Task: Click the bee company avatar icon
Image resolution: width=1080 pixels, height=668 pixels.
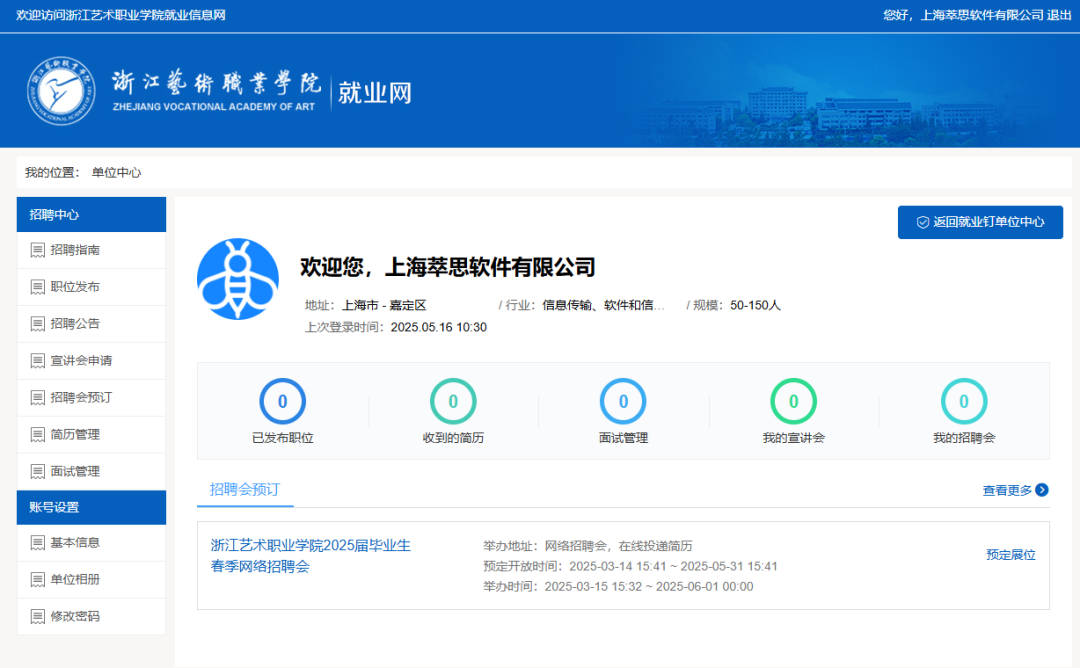Action: coord(238,279)
